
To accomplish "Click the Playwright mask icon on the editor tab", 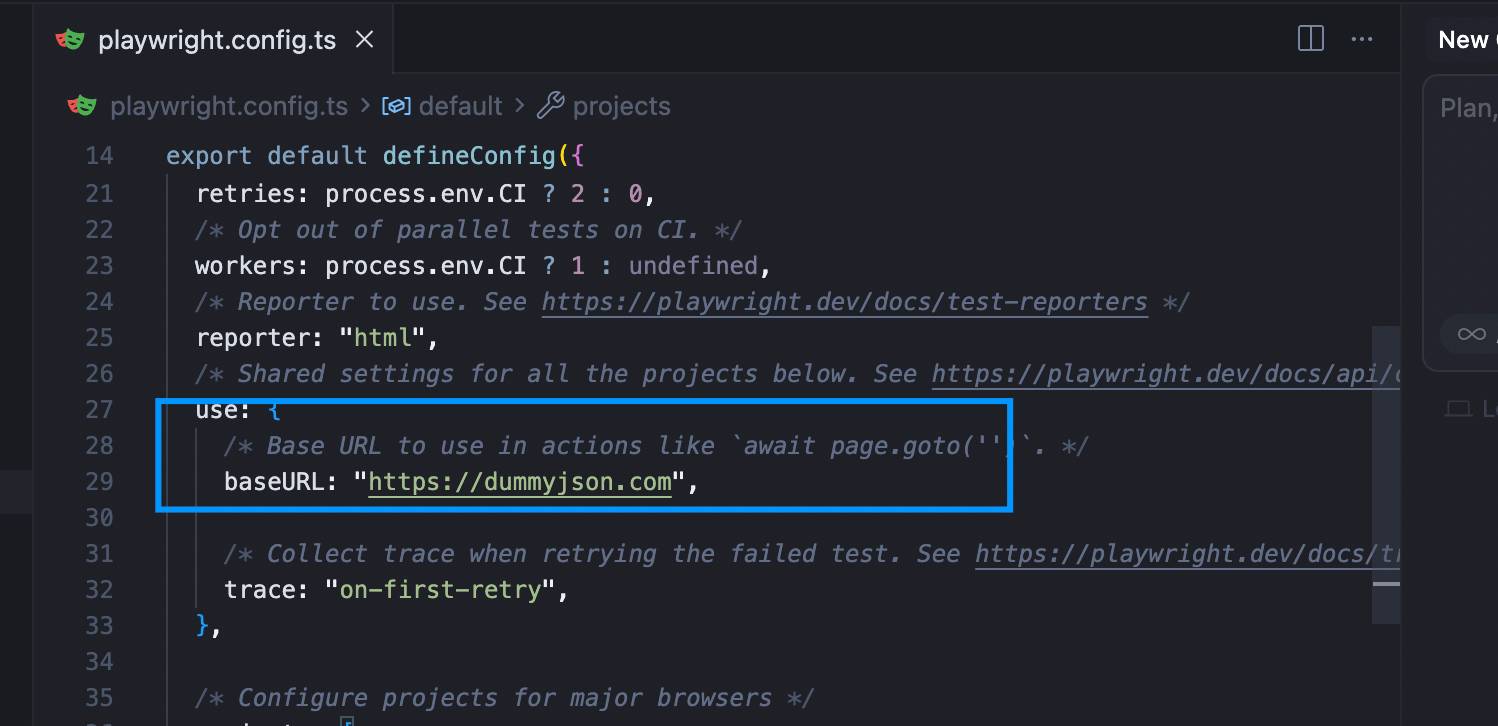I will [x=70, y=39].
